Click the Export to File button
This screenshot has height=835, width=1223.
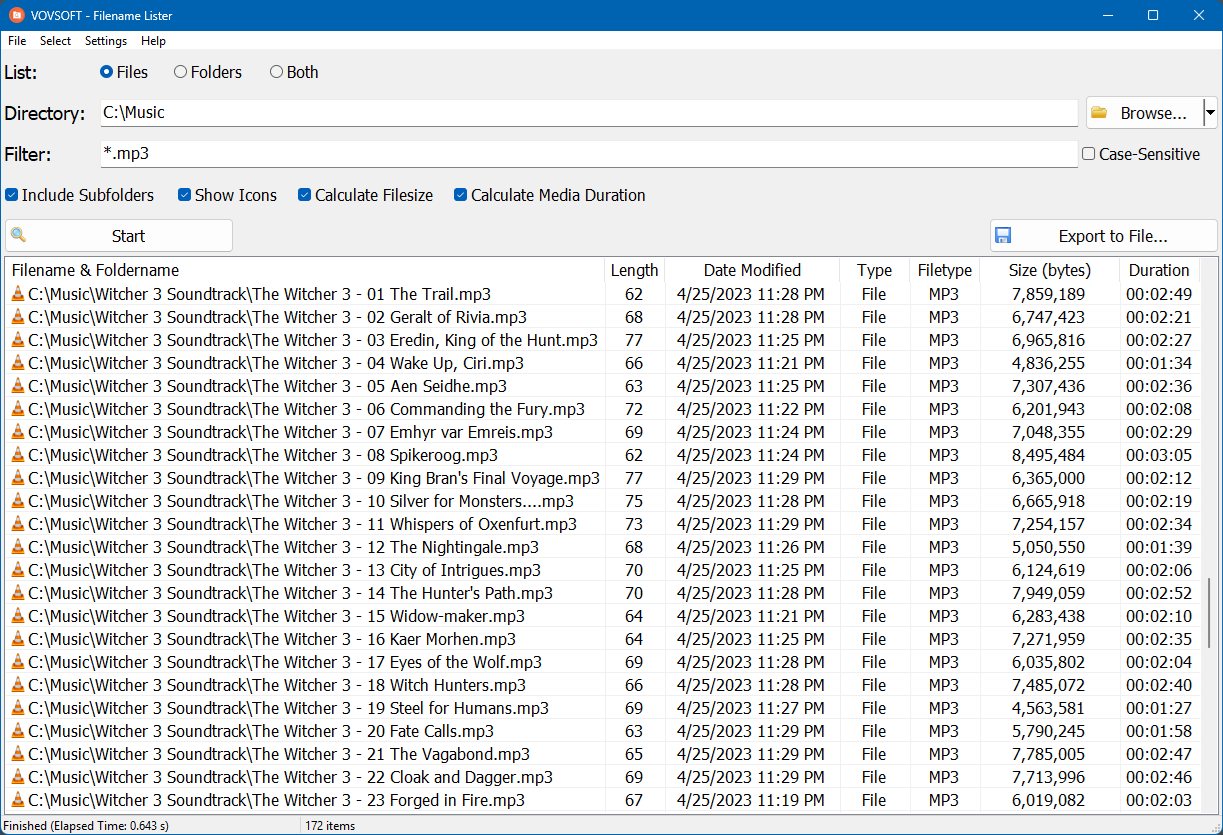point(1104,235)
